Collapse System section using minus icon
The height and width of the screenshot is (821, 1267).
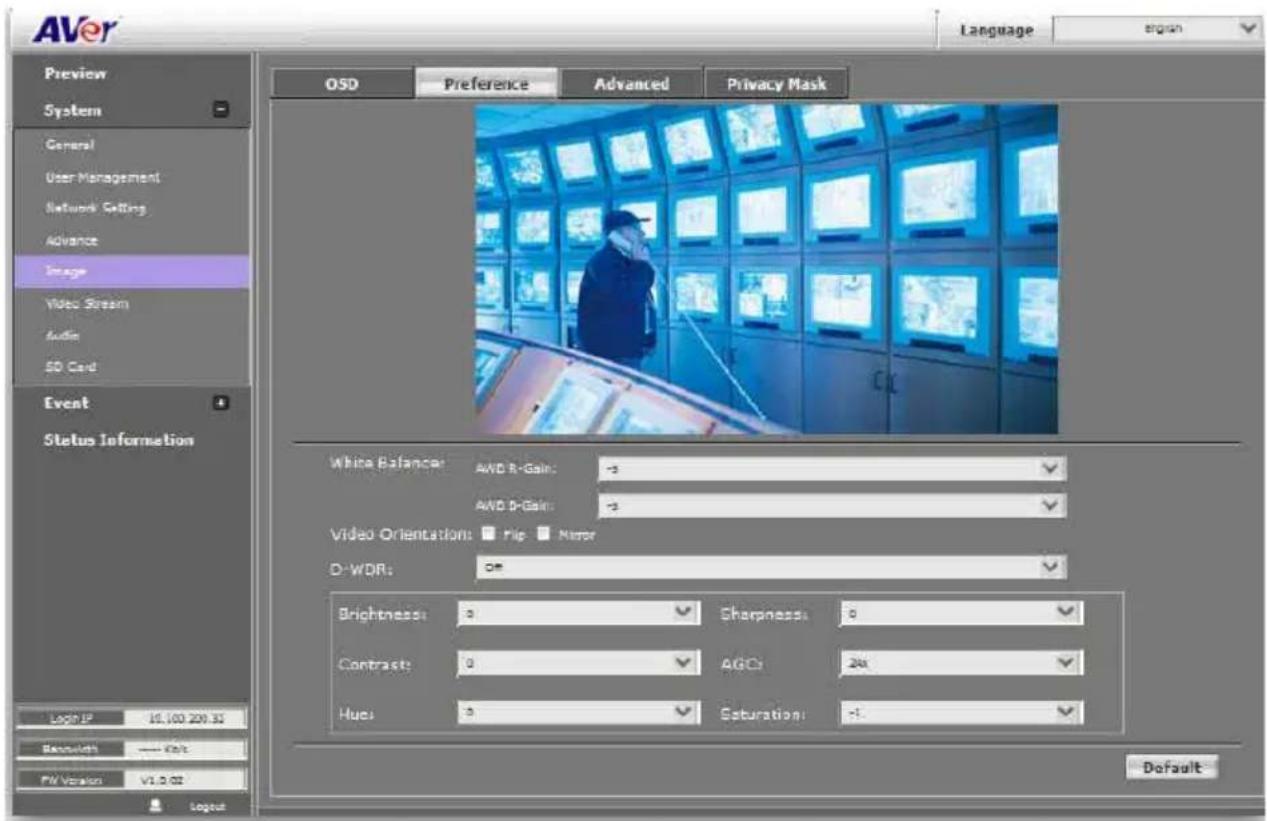coord(222,111)
